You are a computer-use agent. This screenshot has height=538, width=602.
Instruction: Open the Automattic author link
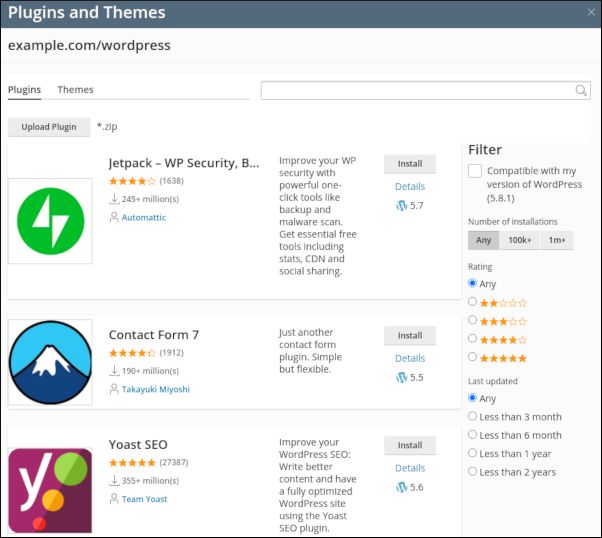pyautogui.click(x=144, y=218)
